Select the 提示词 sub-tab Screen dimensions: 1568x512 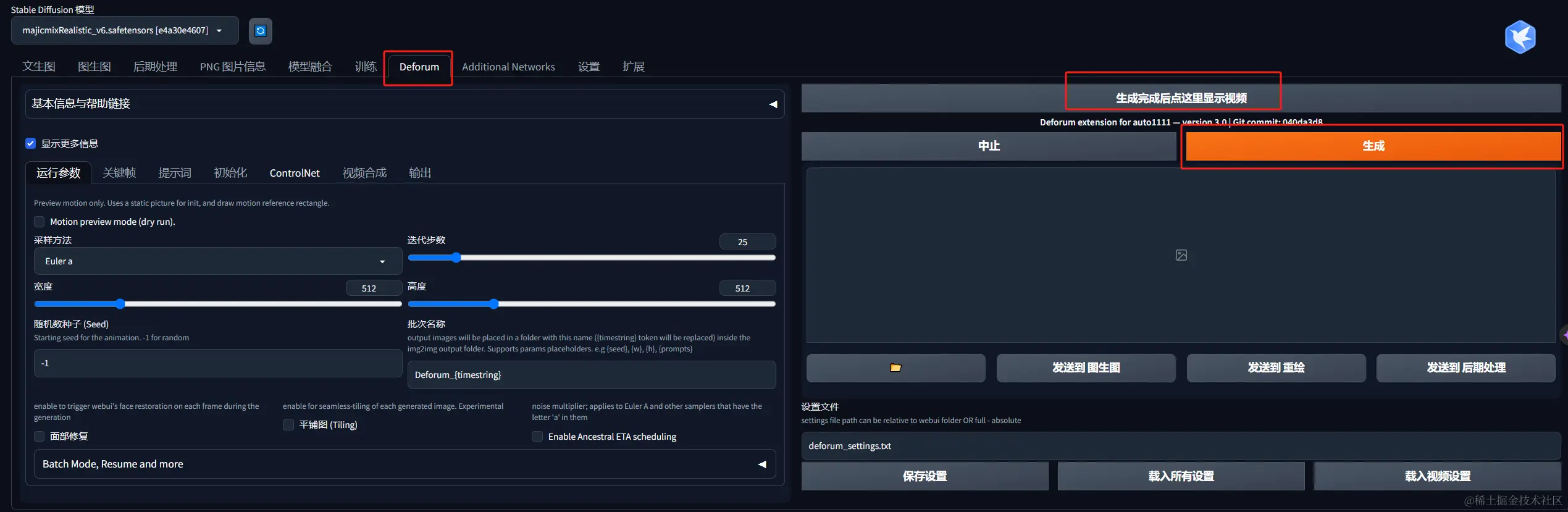pyautogui.click(x=175, y=173)
